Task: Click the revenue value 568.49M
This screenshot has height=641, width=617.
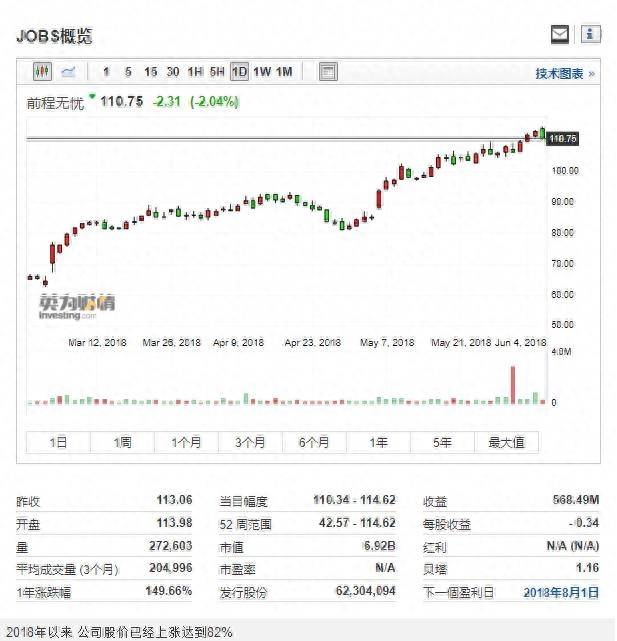Action: point(576,500)
